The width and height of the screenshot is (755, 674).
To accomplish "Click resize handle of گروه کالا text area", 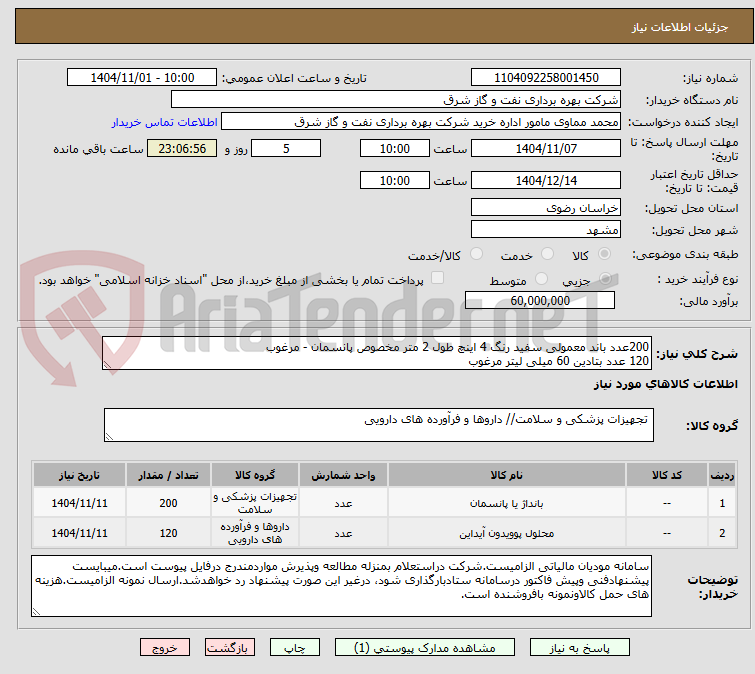I will point(109,437).
